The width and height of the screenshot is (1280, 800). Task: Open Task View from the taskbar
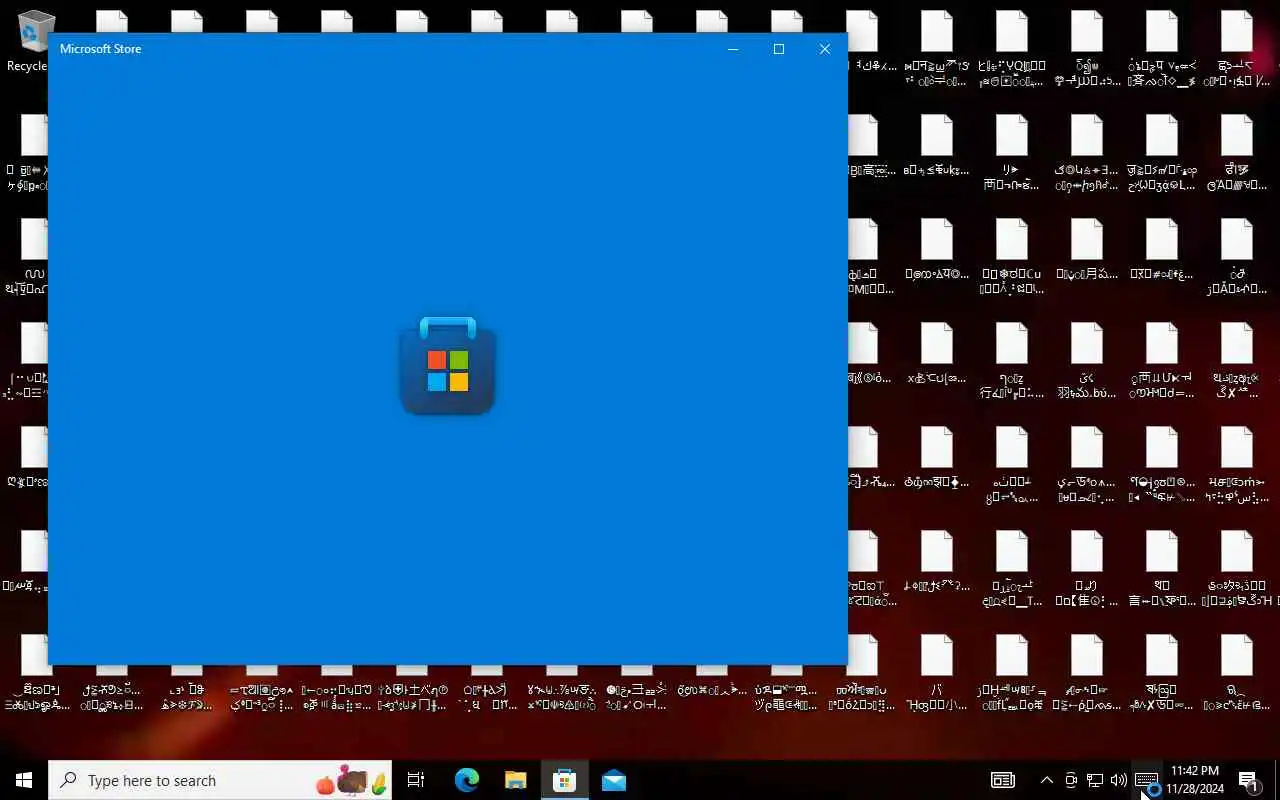click(x=416, y=780)
